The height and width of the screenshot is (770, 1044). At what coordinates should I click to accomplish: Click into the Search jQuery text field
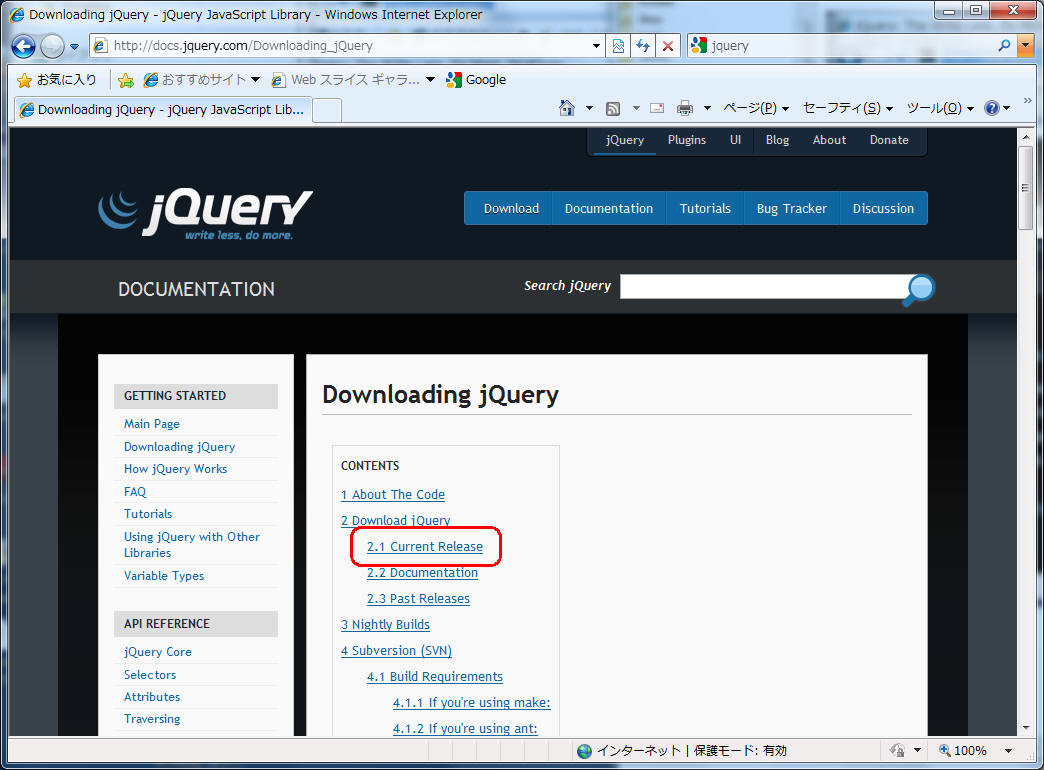pos(760,287)
